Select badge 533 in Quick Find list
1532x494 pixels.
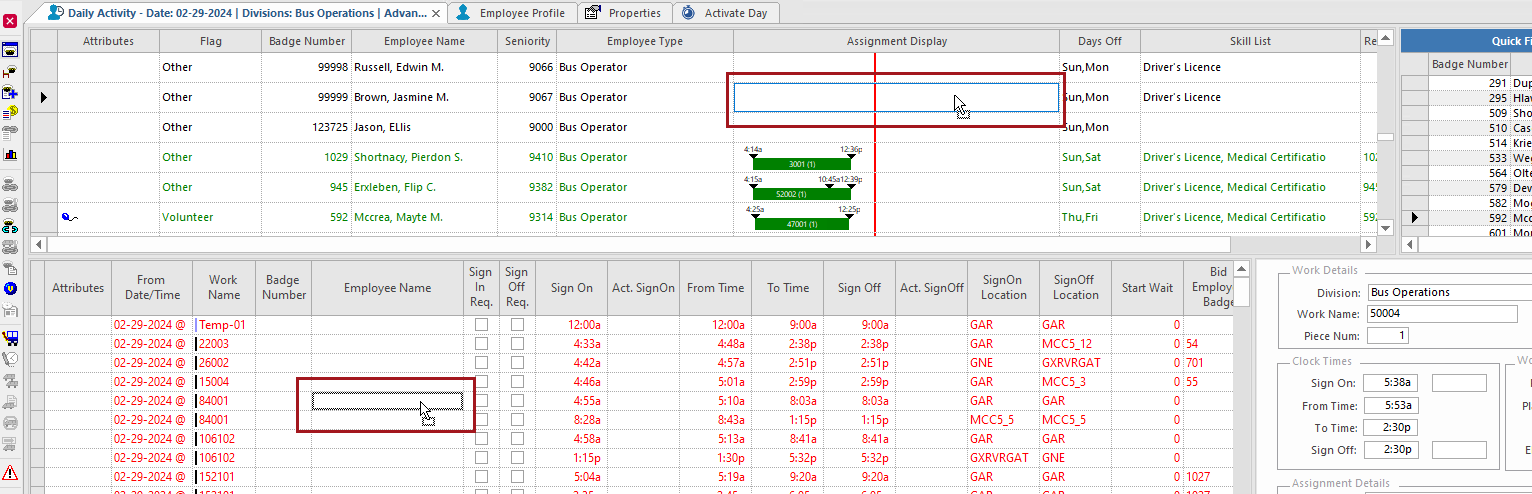[x=1467, y=158]
